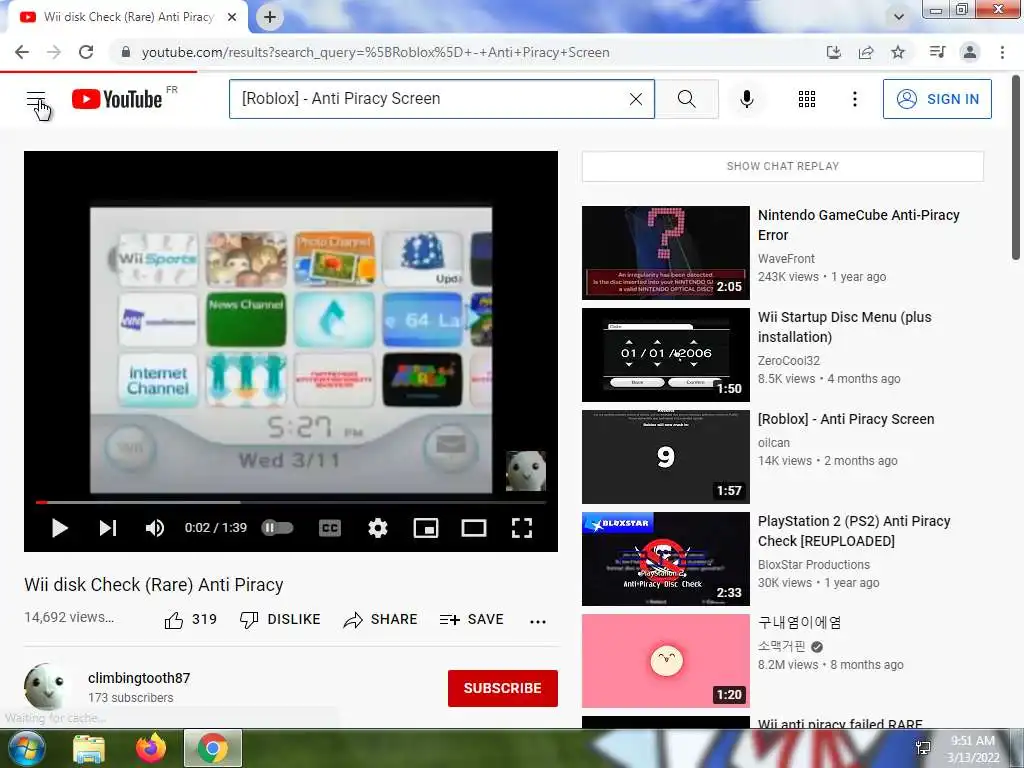
Task: Click the SHARE button
Action: [380, 620]
